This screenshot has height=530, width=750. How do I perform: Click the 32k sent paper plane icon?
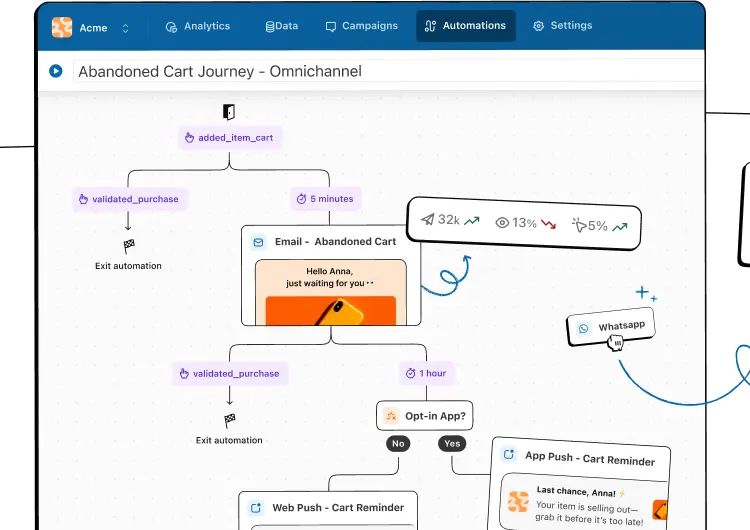coord(427,221)
